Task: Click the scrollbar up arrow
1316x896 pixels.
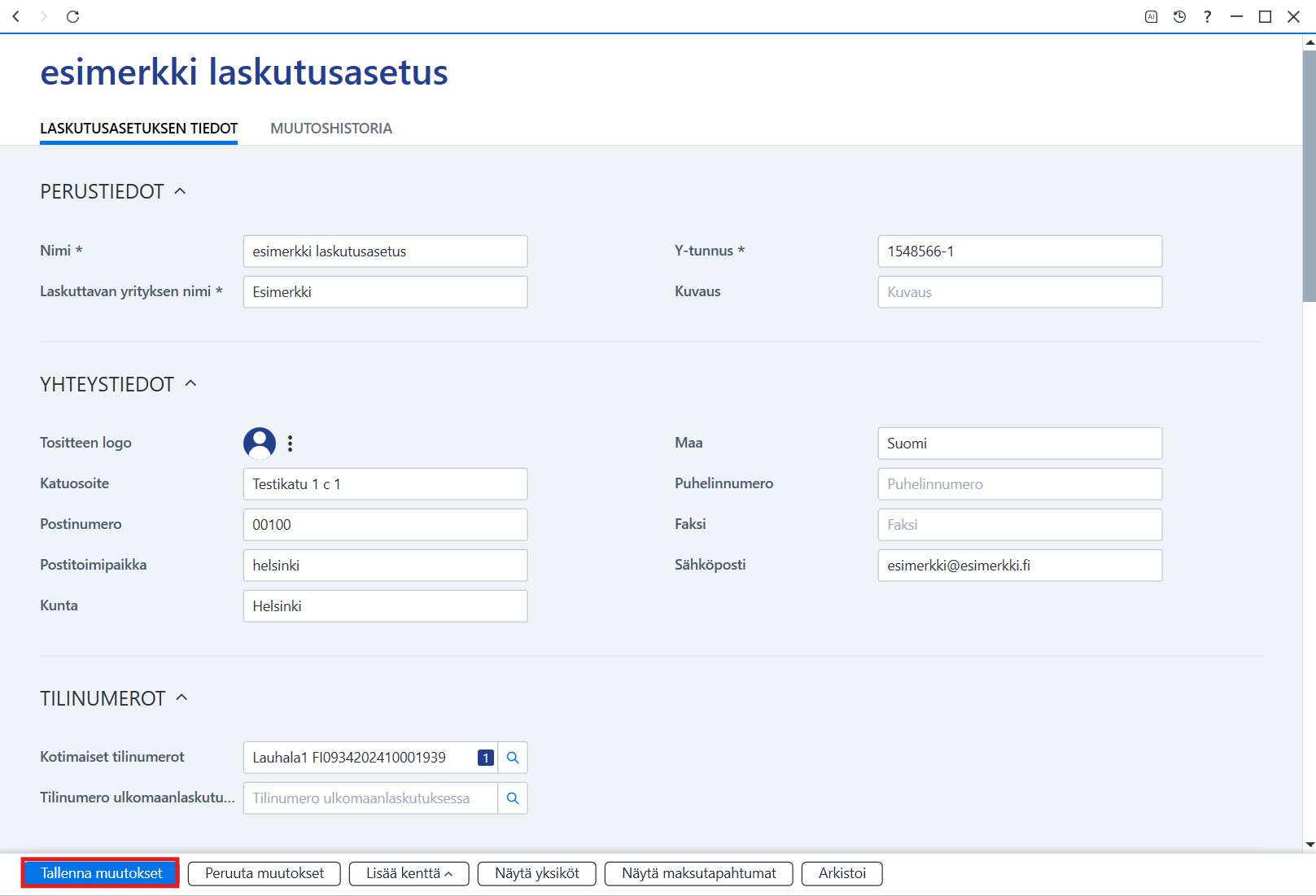Action: [1309, 42]
